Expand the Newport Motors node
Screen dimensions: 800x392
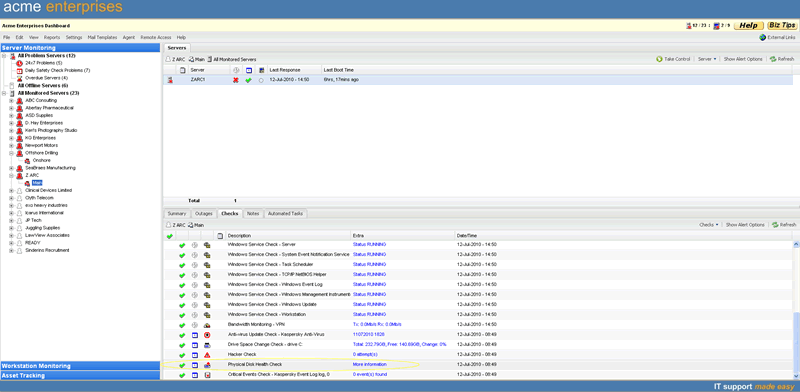coord(11,145)
